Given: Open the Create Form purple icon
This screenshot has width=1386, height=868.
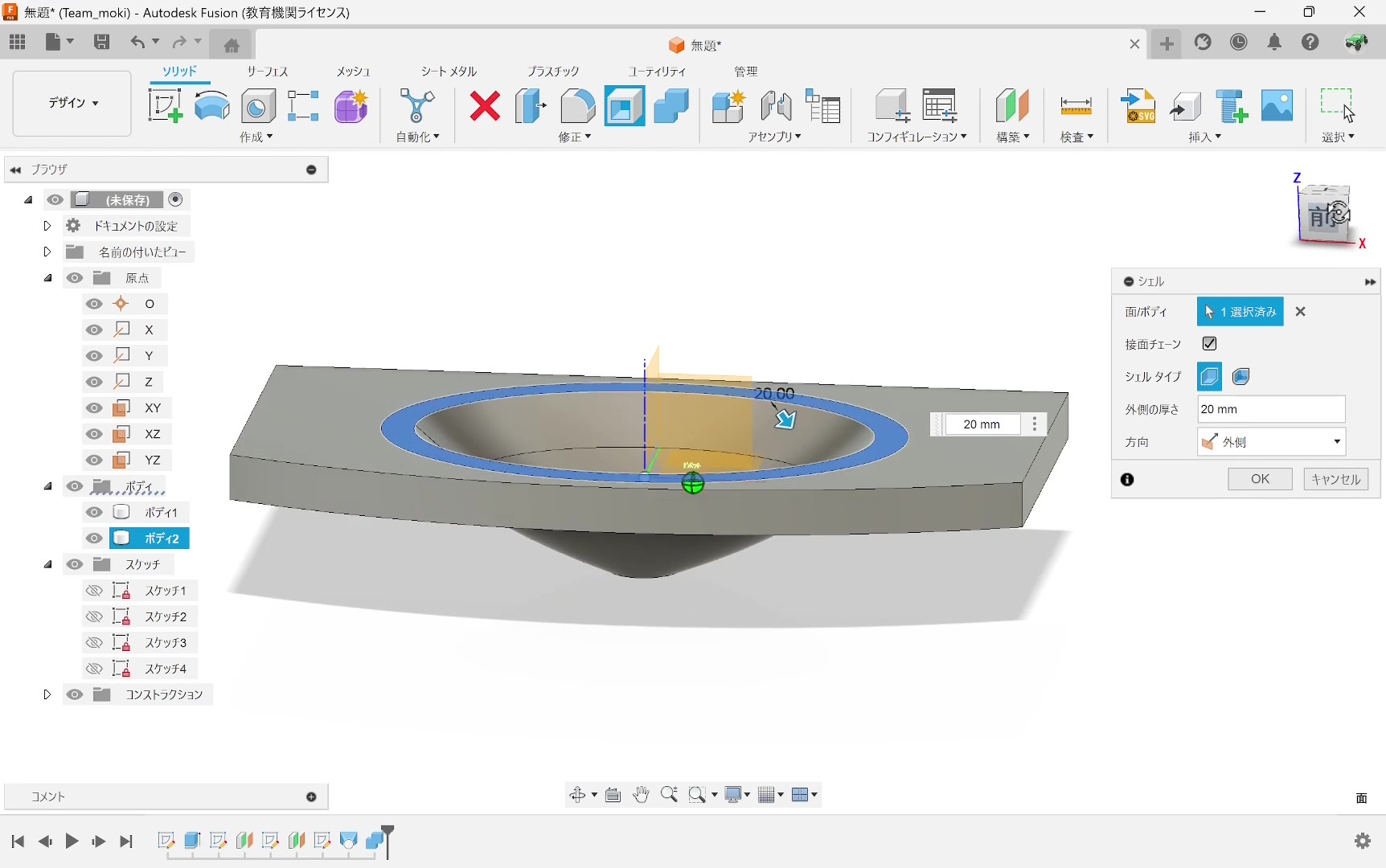Looking at the screenshot, I should pyautogui.click(x=351, y=106).
